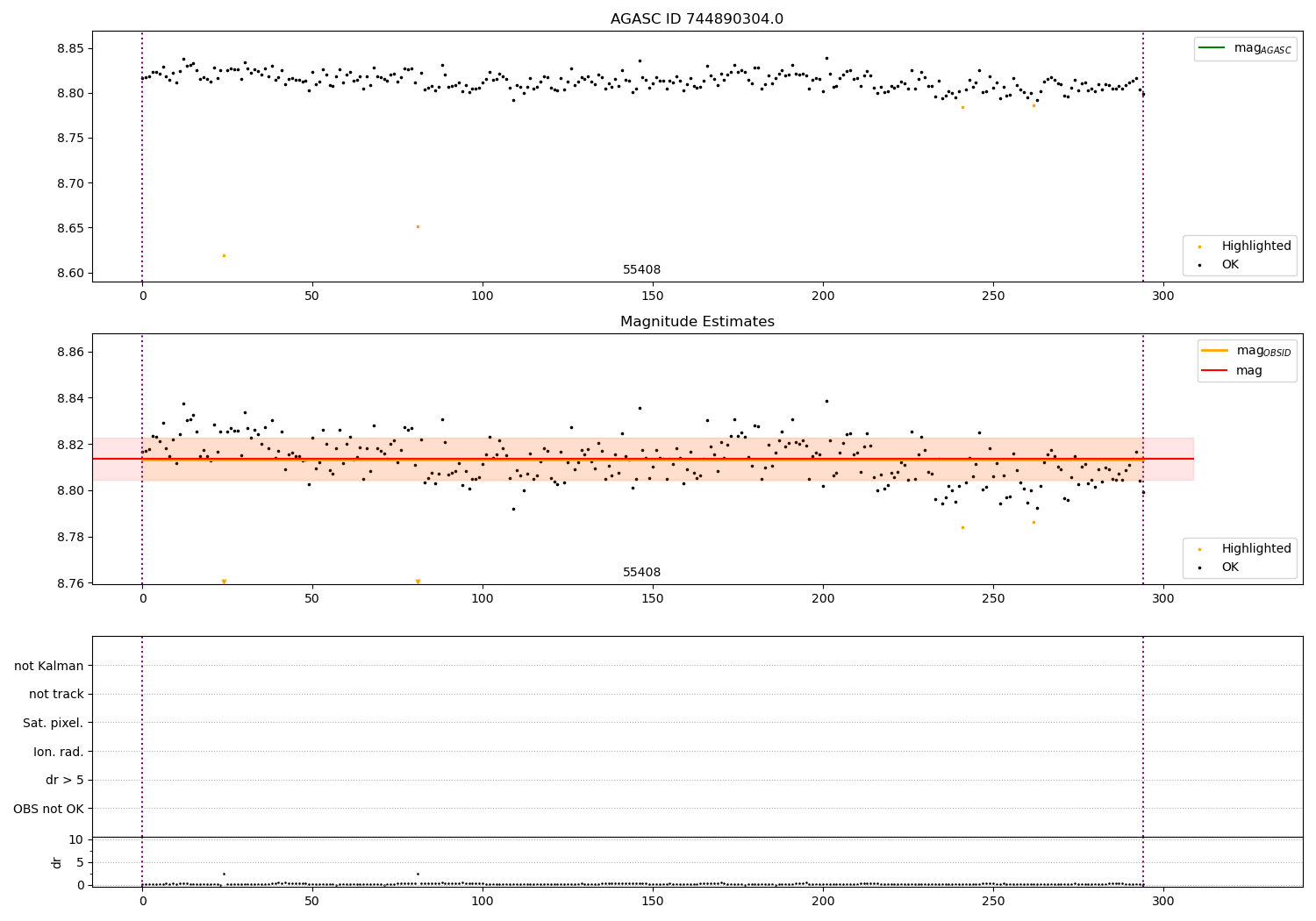Screen dimensions: 1316x921
Task: Click the 8.70 tick label on top plot
Action: coord(68,183)
